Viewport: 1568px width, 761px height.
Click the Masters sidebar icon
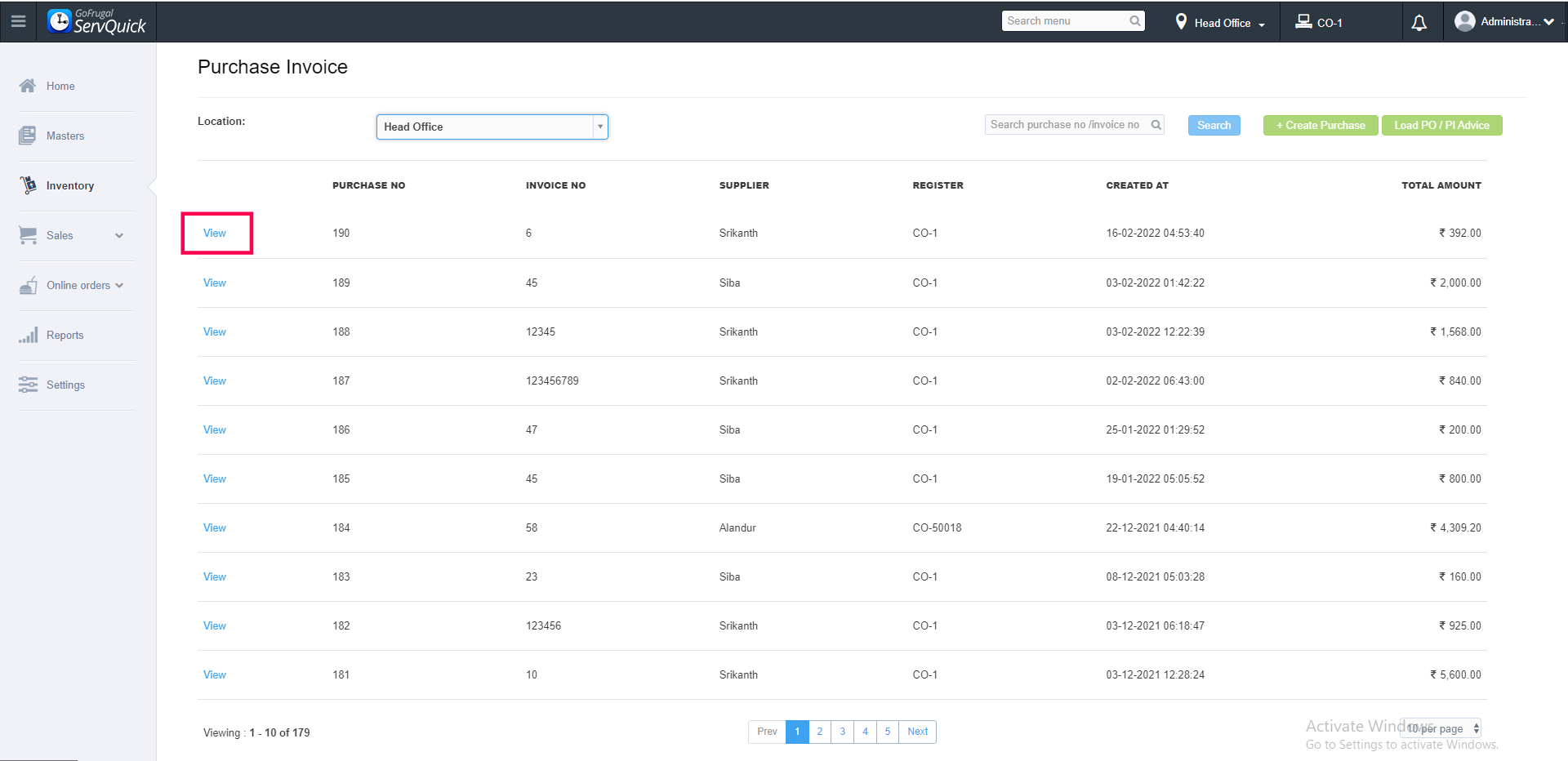(28, 136)
